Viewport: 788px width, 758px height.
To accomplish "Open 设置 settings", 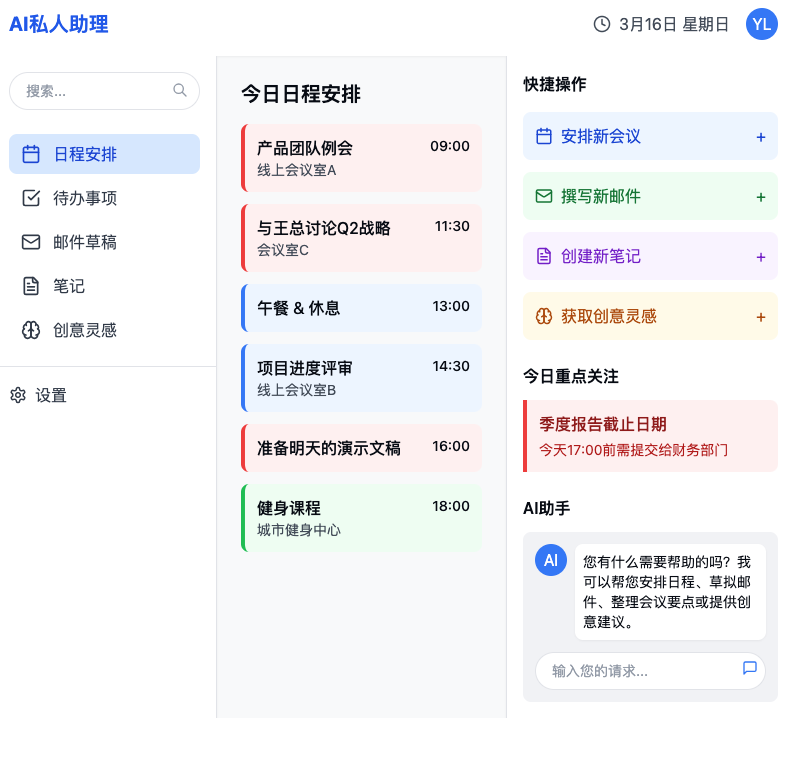I will pyautogui.click(x=39, y=395).
